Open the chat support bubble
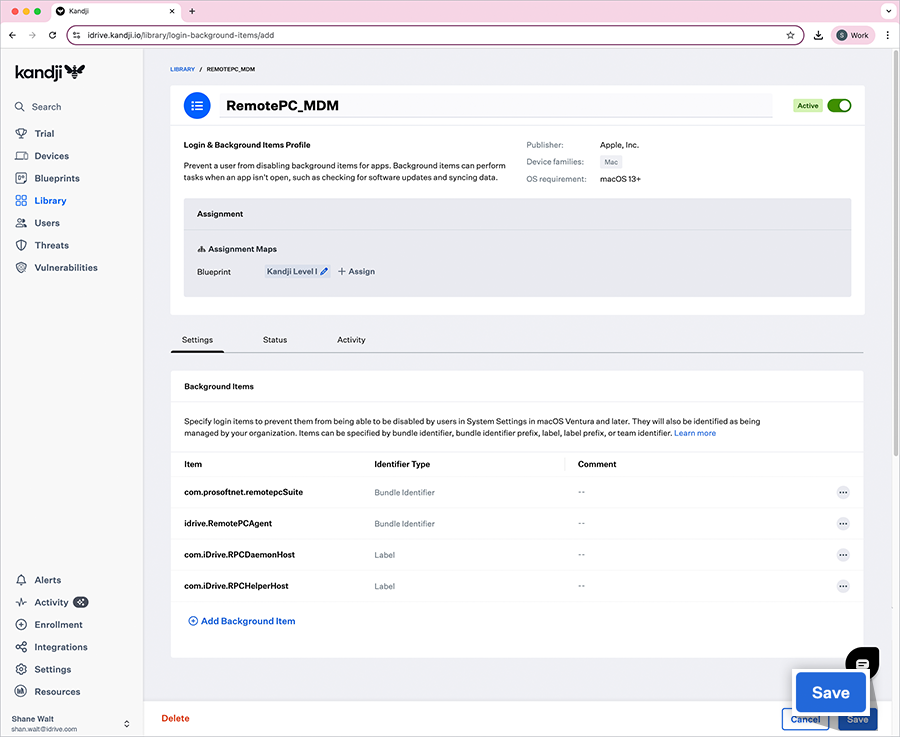Viewport: 900px width, 737px height. 862,662
